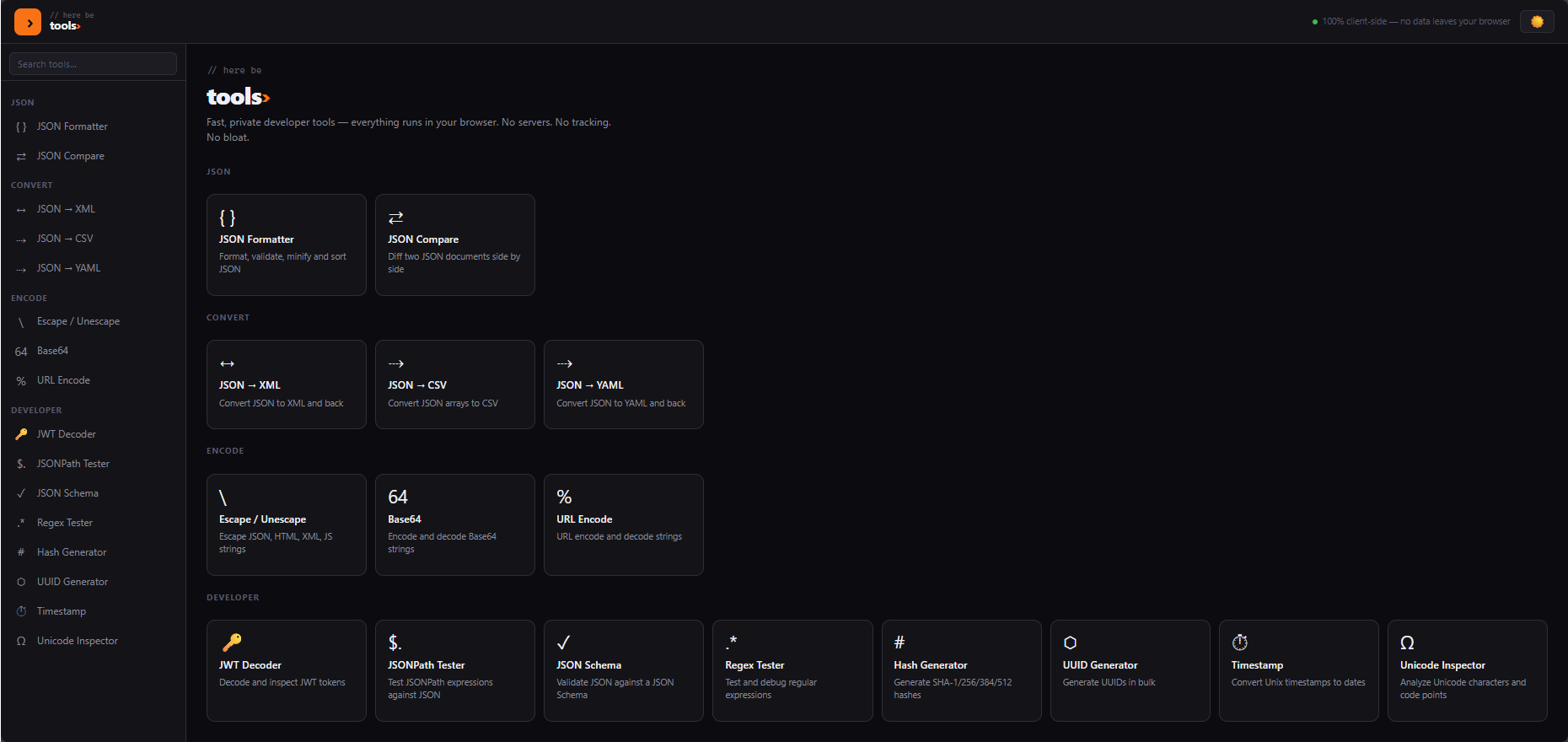The height and width of the screenshot is (742, 1568).
Task: Click 'Validate JSON against a JSON Schema' description
Action: coord(615,688)
